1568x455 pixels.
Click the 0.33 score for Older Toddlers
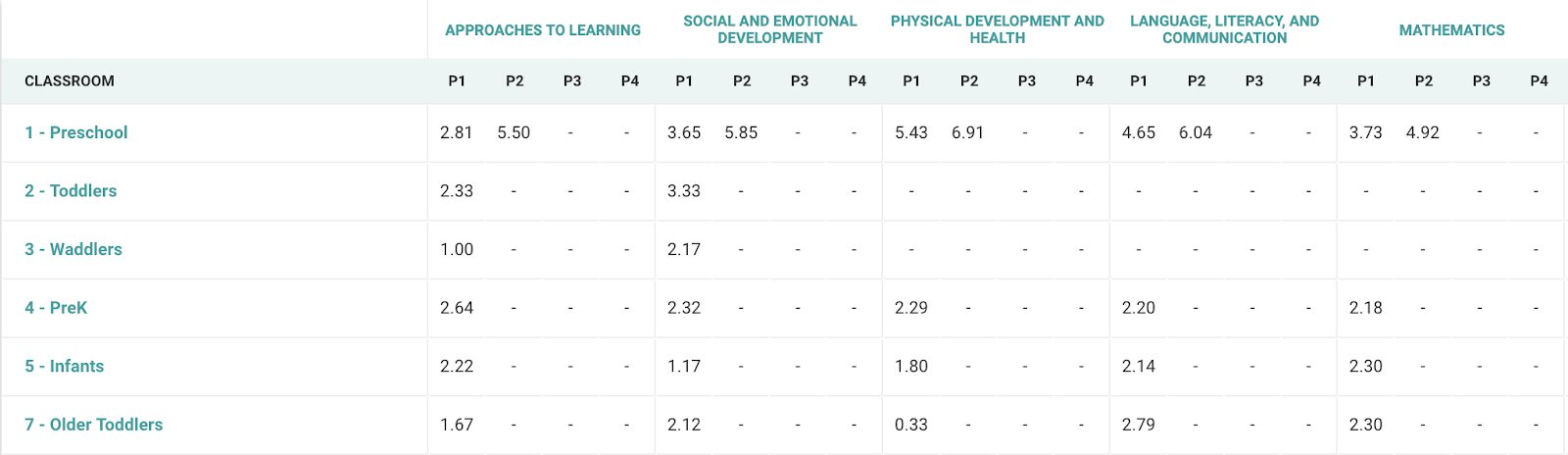point(911,425)
